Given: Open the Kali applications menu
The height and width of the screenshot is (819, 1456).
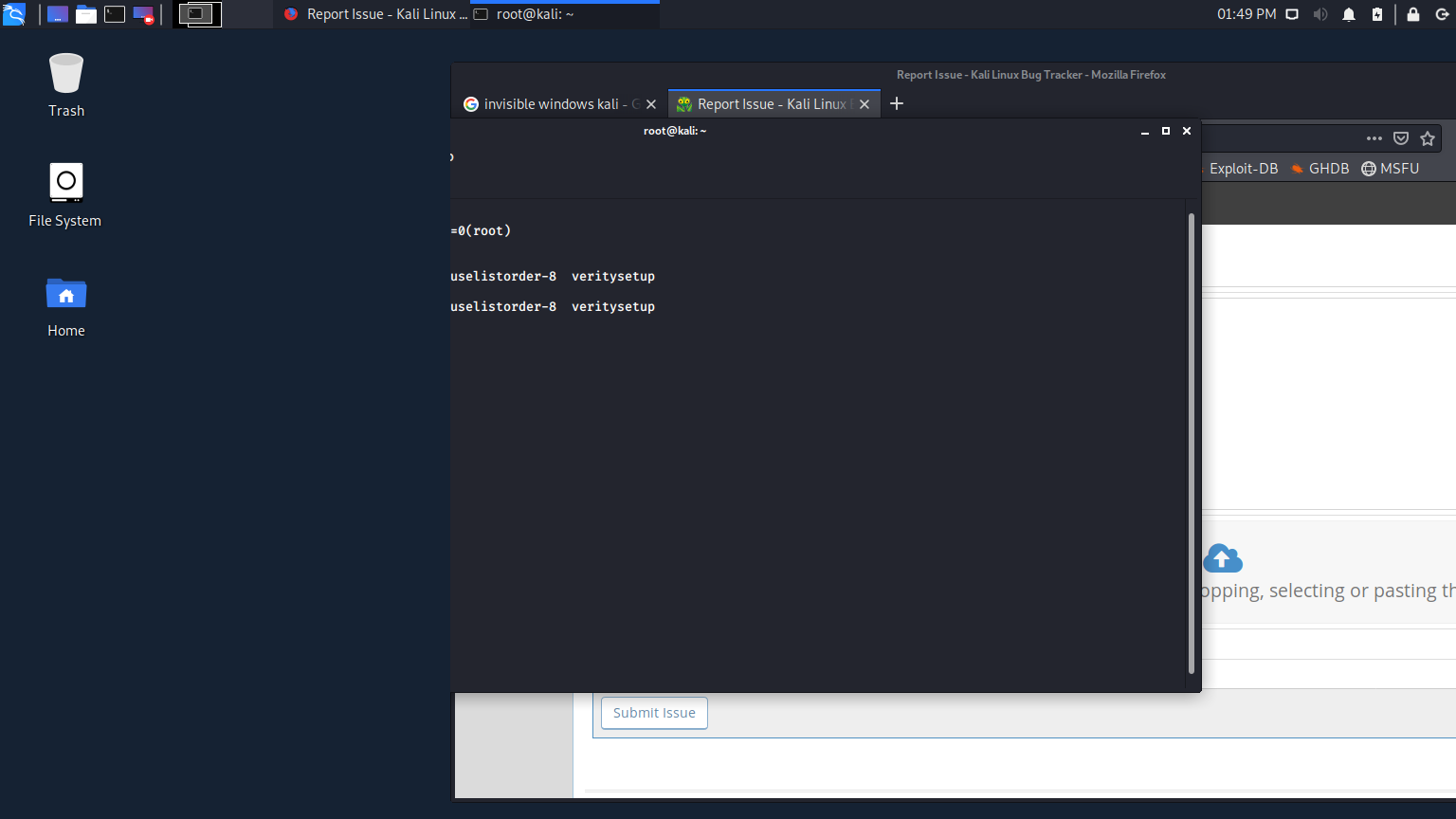Looking at the screenshot, I should pos(14,14).
